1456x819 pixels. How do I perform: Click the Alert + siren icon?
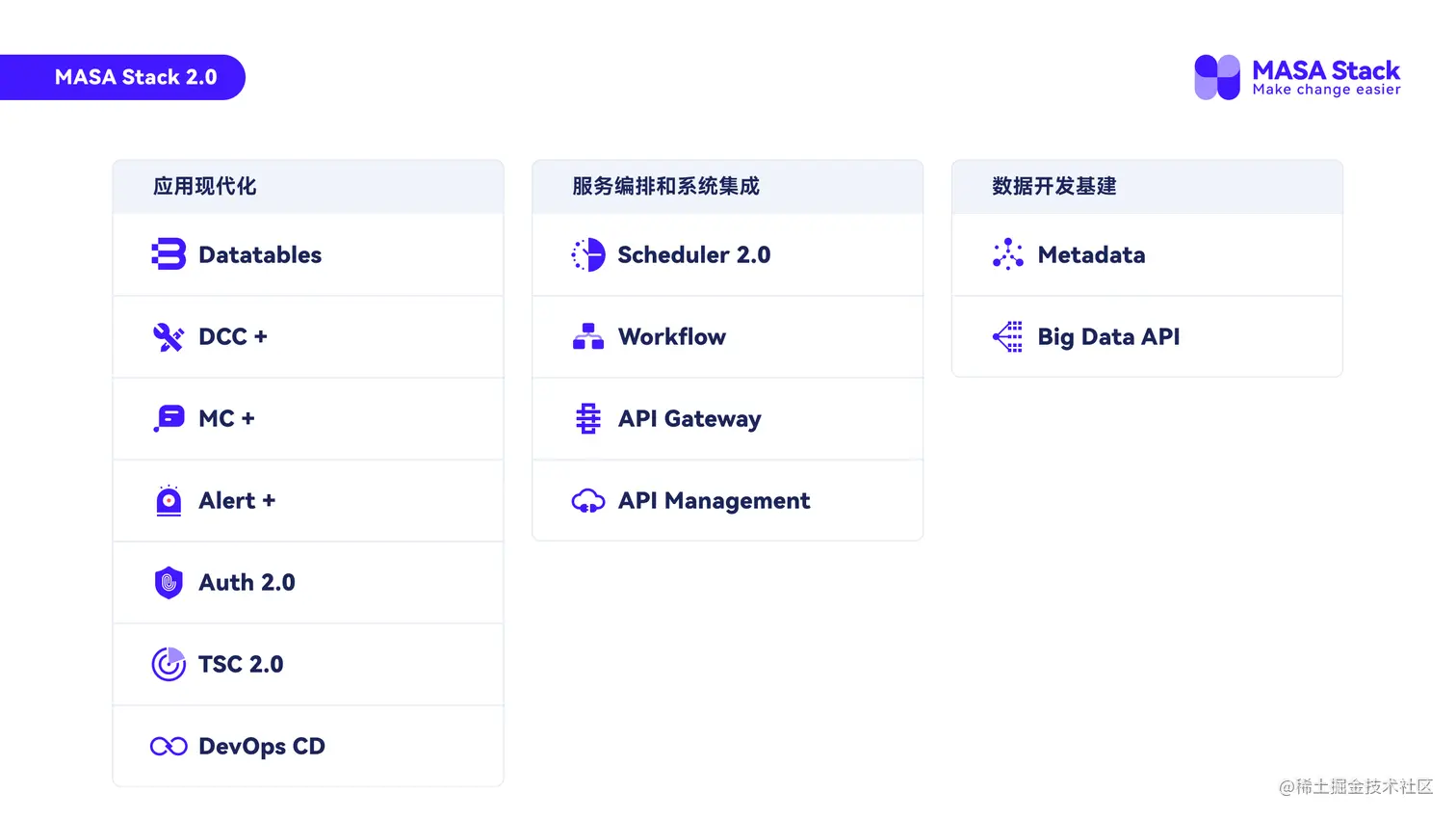point(169,500)
